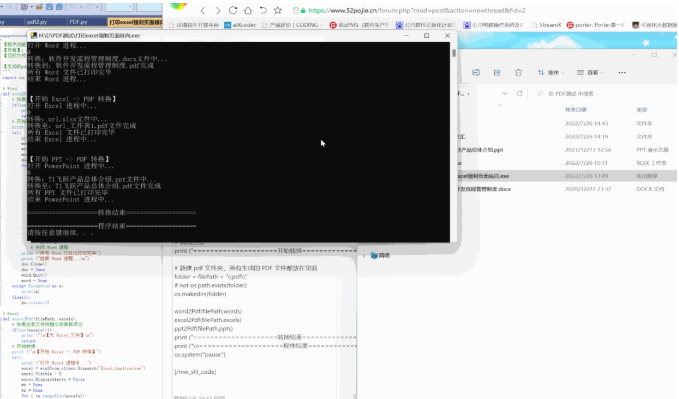Click the save-all icon in IDE toolbar
Screen dimensions: 679x399
[x=59, y=7]
